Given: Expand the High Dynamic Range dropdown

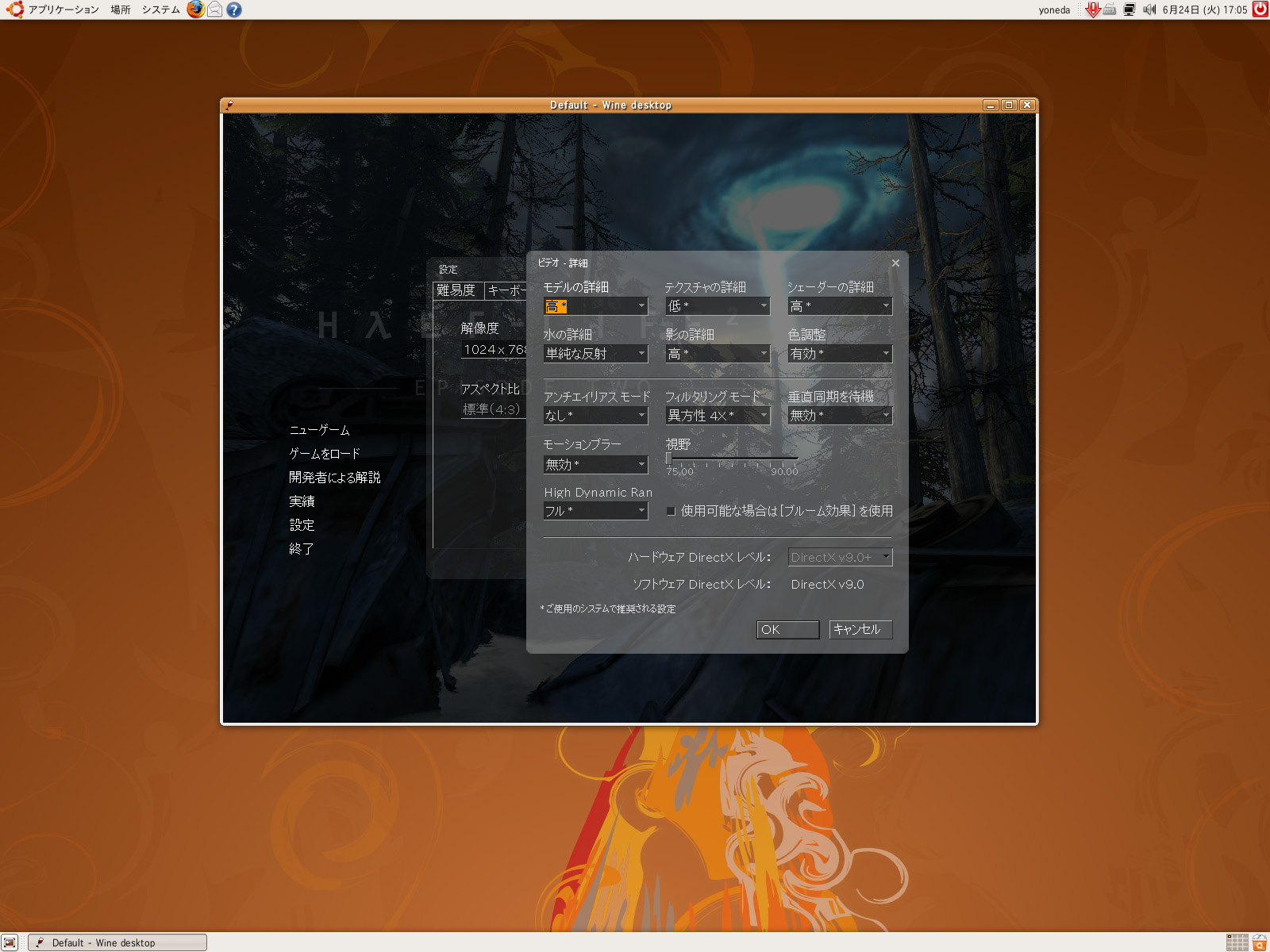Looking at the screenshot, I should [596, 511].
